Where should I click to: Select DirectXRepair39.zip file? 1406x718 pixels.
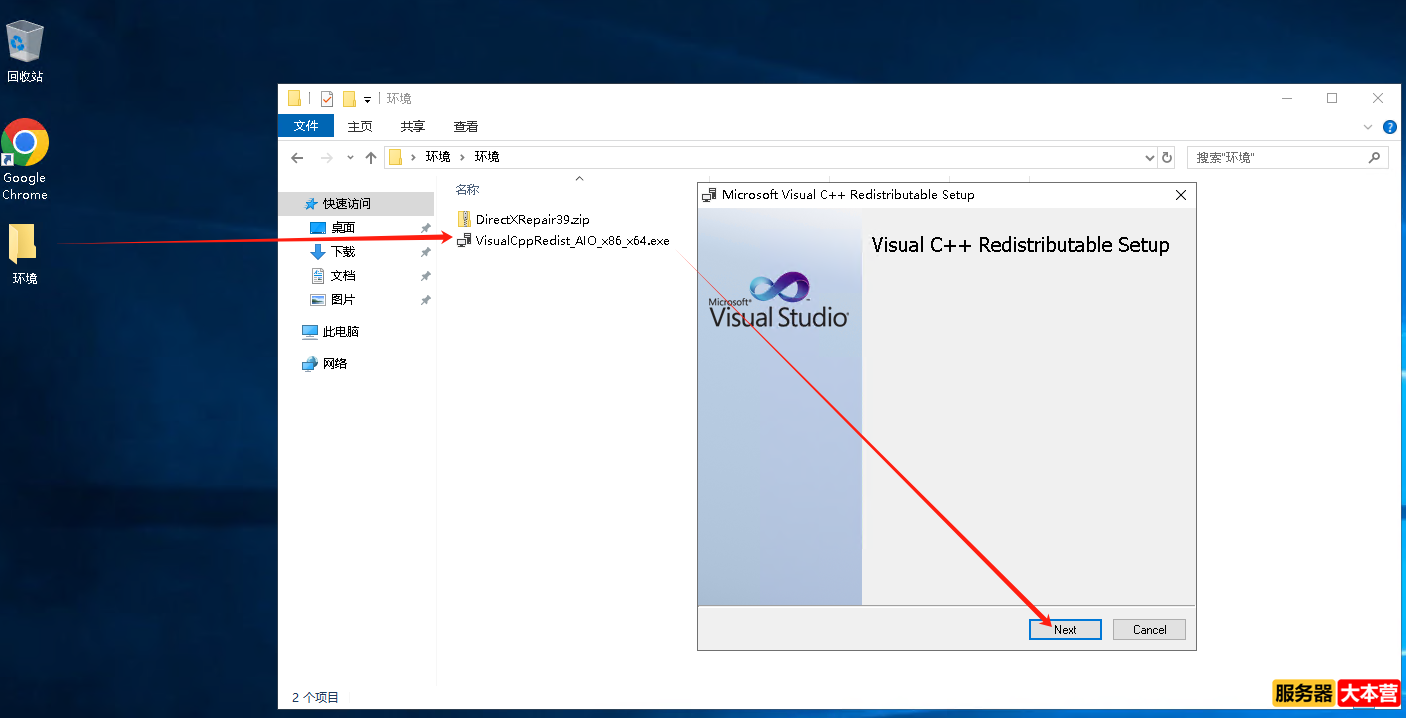point(523,219)
